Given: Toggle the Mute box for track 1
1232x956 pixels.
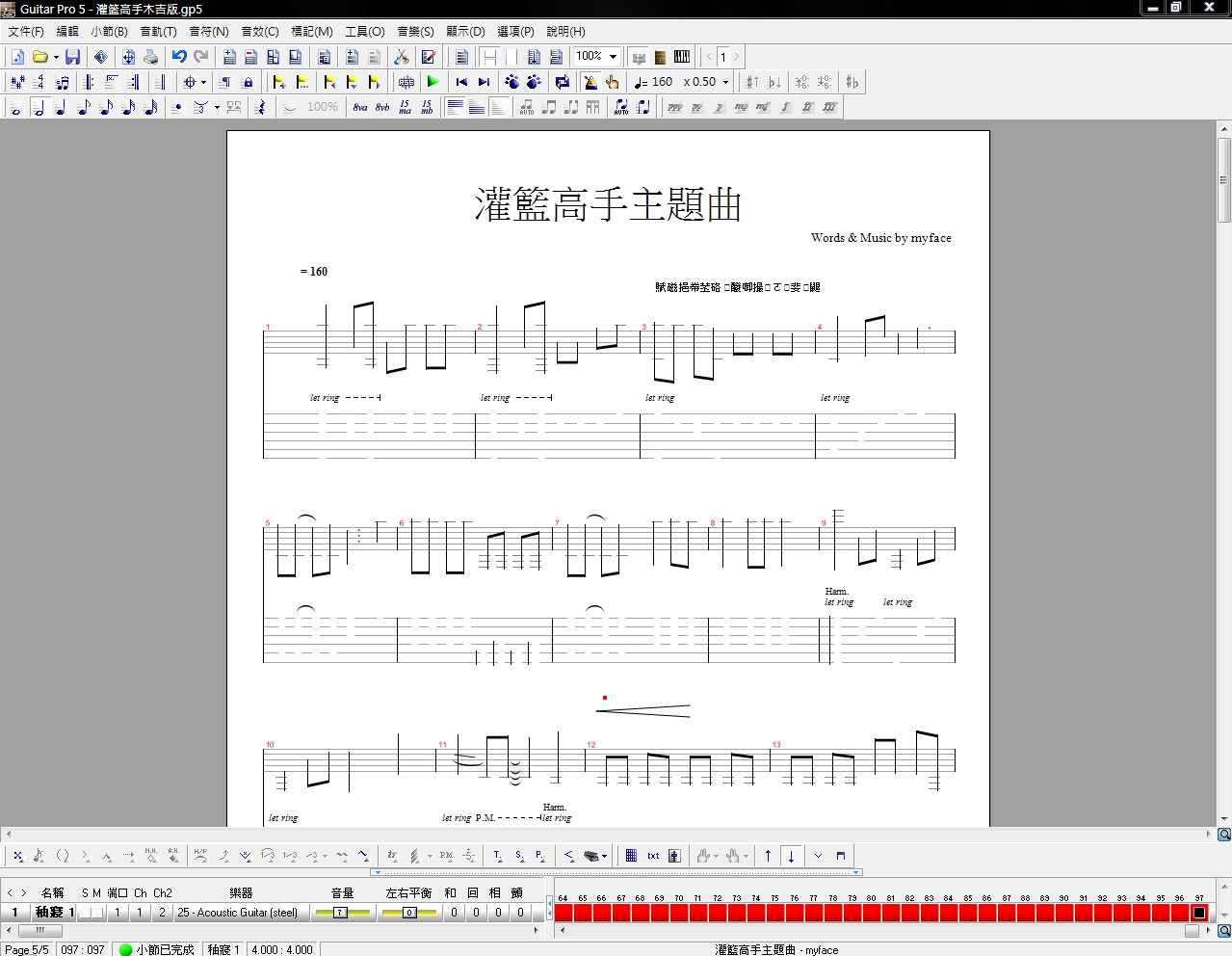Looking at the screenshot, I should pos(97,913).
